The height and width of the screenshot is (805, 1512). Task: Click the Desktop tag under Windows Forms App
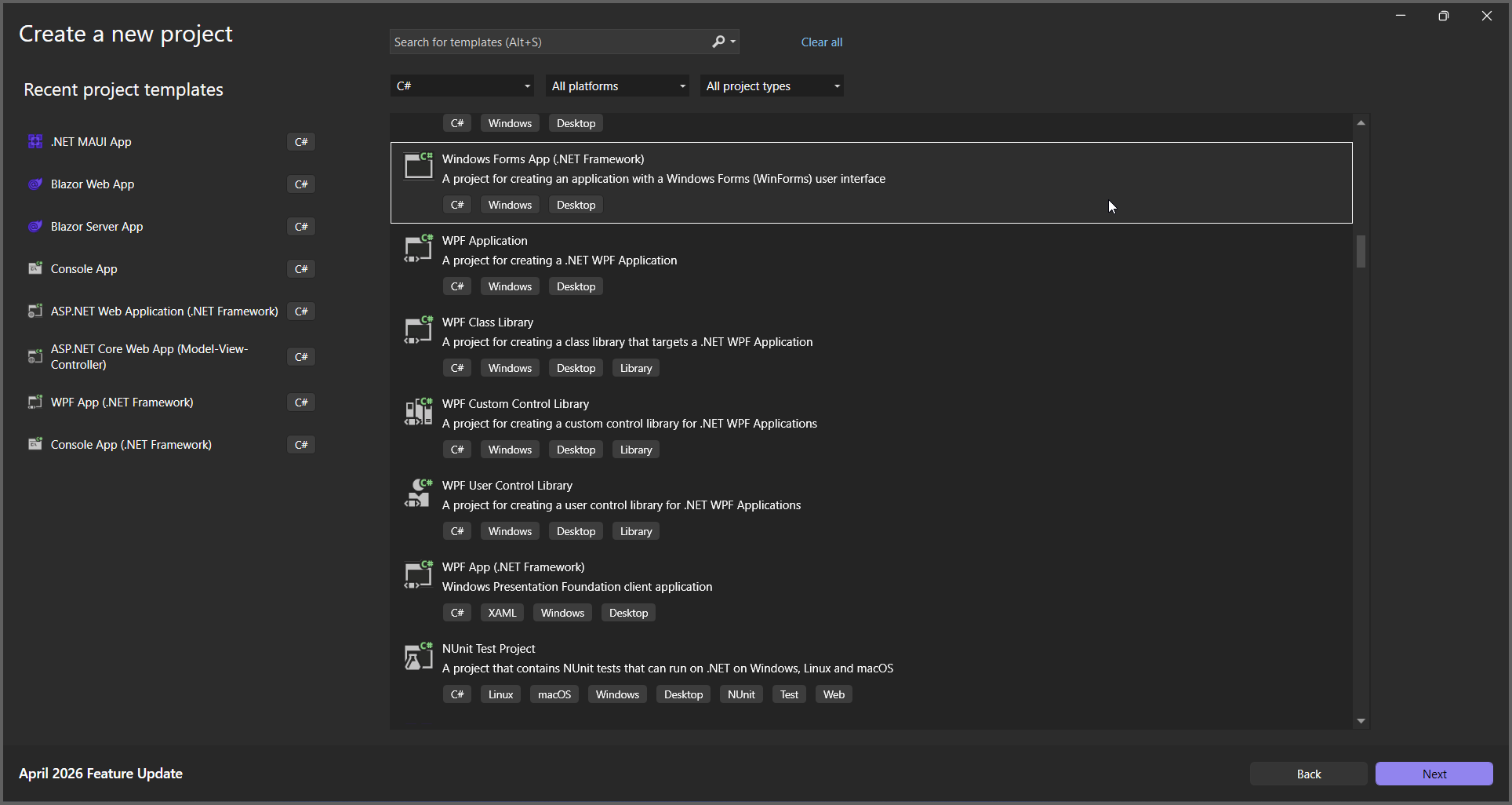(576, 205)
